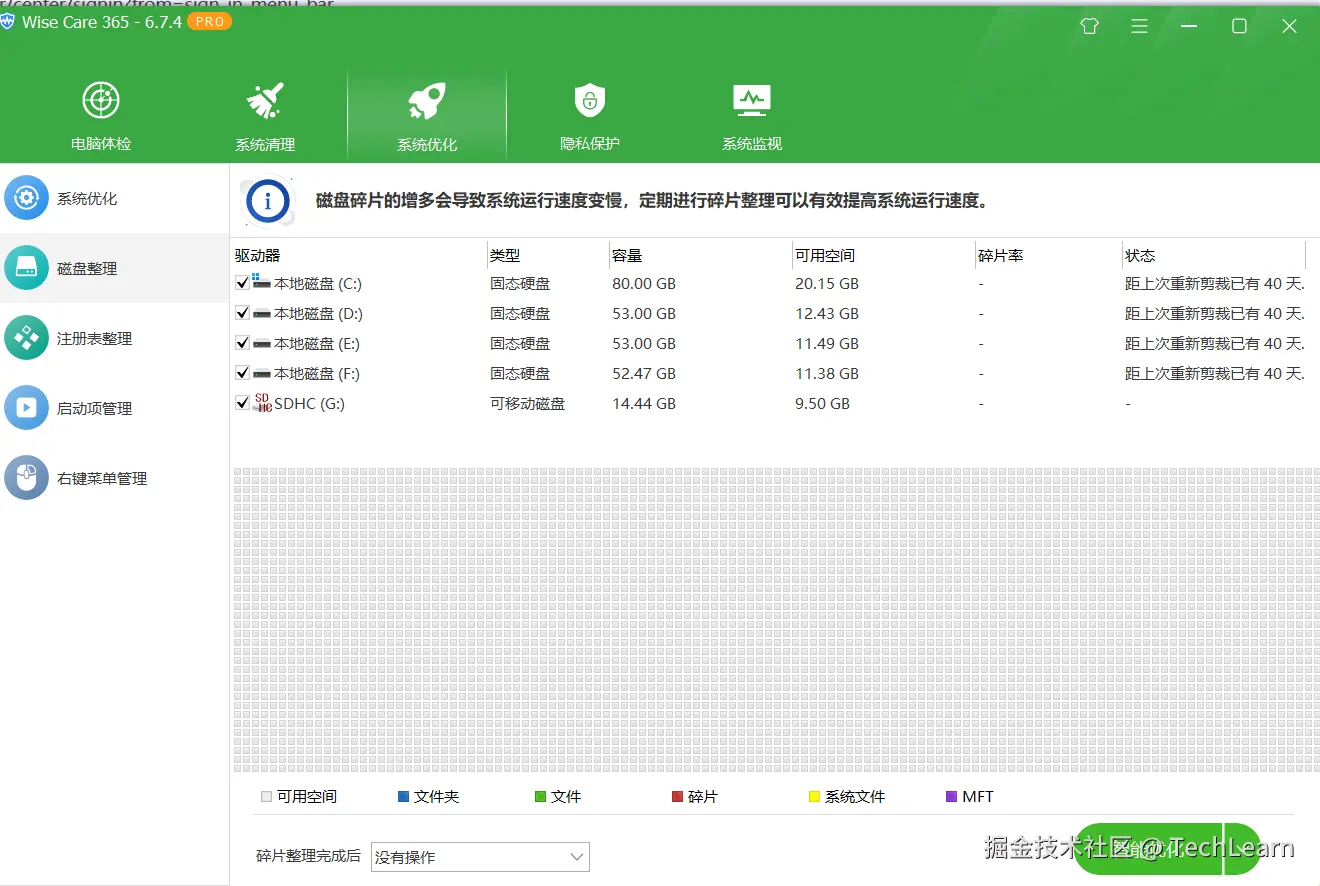The width and height of the screenshot is (1320, 886).
Task: Switch to the 系统清理 tab label
Action: (265, 145)
